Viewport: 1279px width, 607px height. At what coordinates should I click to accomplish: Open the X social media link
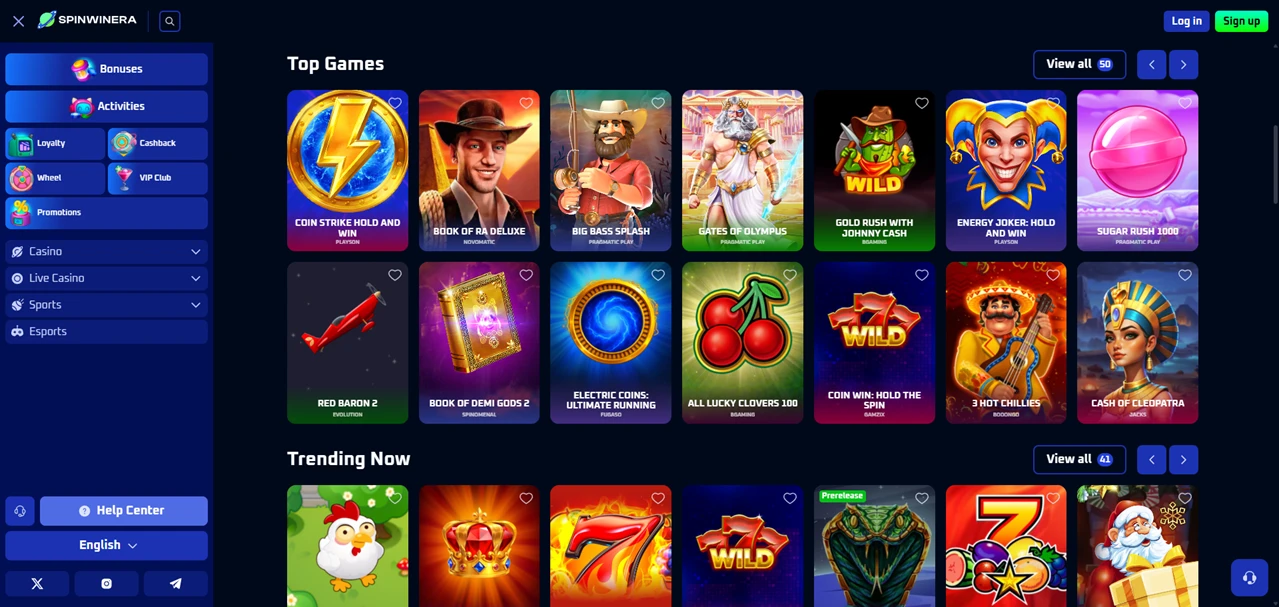tap(37, 584)
